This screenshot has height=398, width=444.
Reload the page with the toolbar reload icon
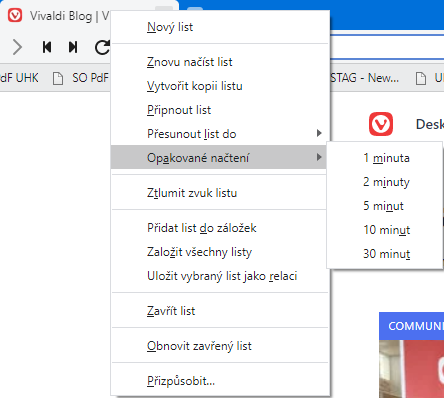[102, 47]
